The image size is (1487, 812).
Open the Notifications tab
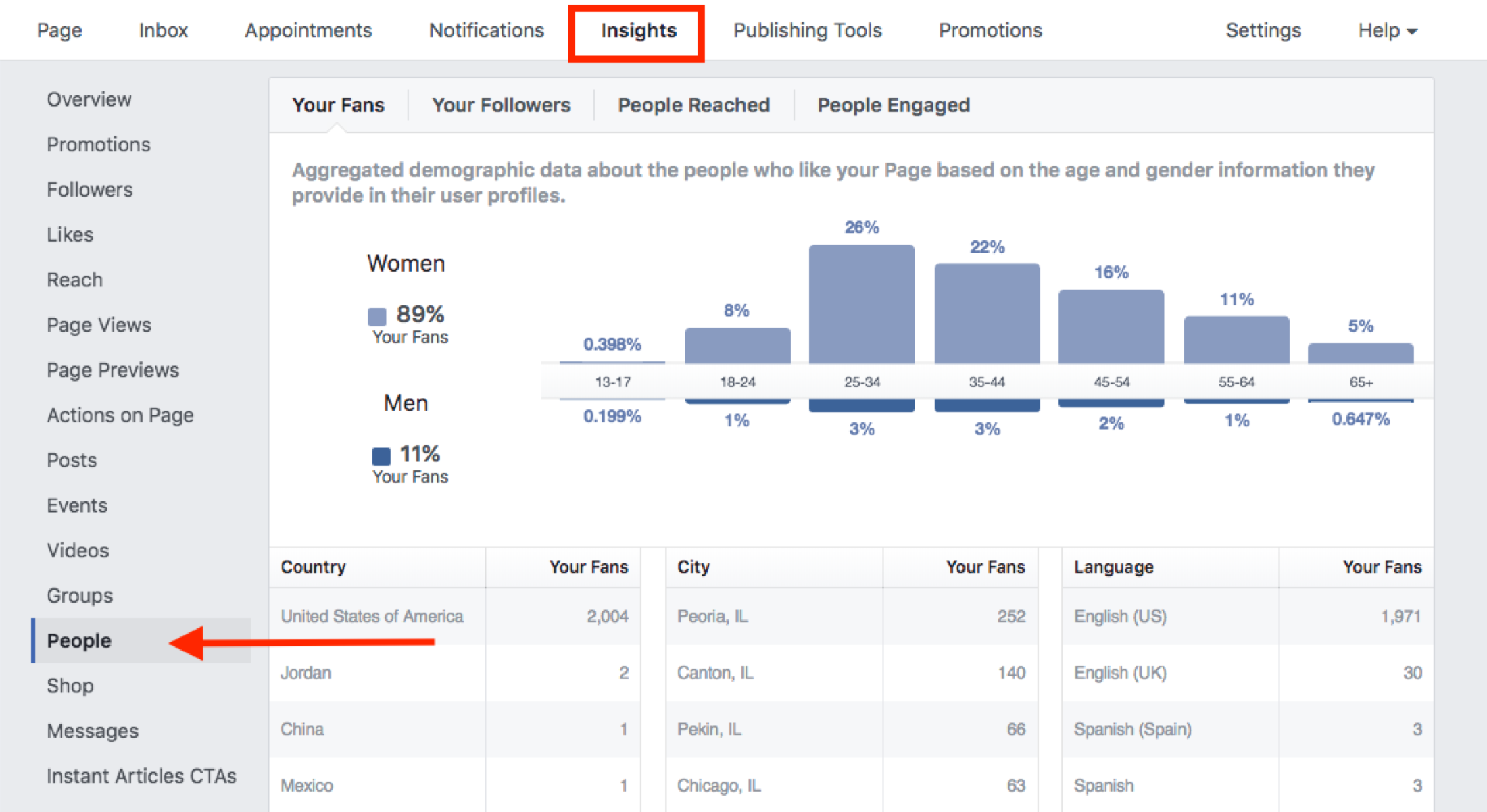pyautogui.click(x=487, y=30)
